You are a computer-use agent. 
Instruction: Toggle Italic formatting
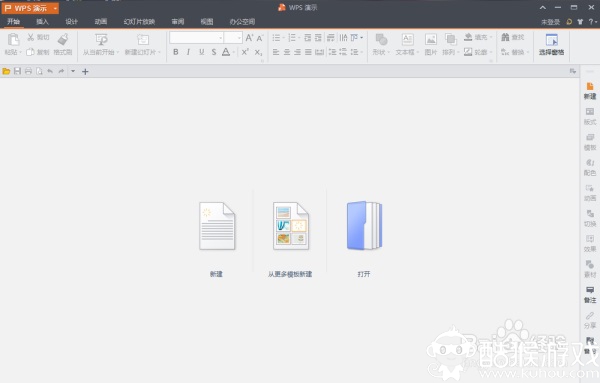pos(188,52)
